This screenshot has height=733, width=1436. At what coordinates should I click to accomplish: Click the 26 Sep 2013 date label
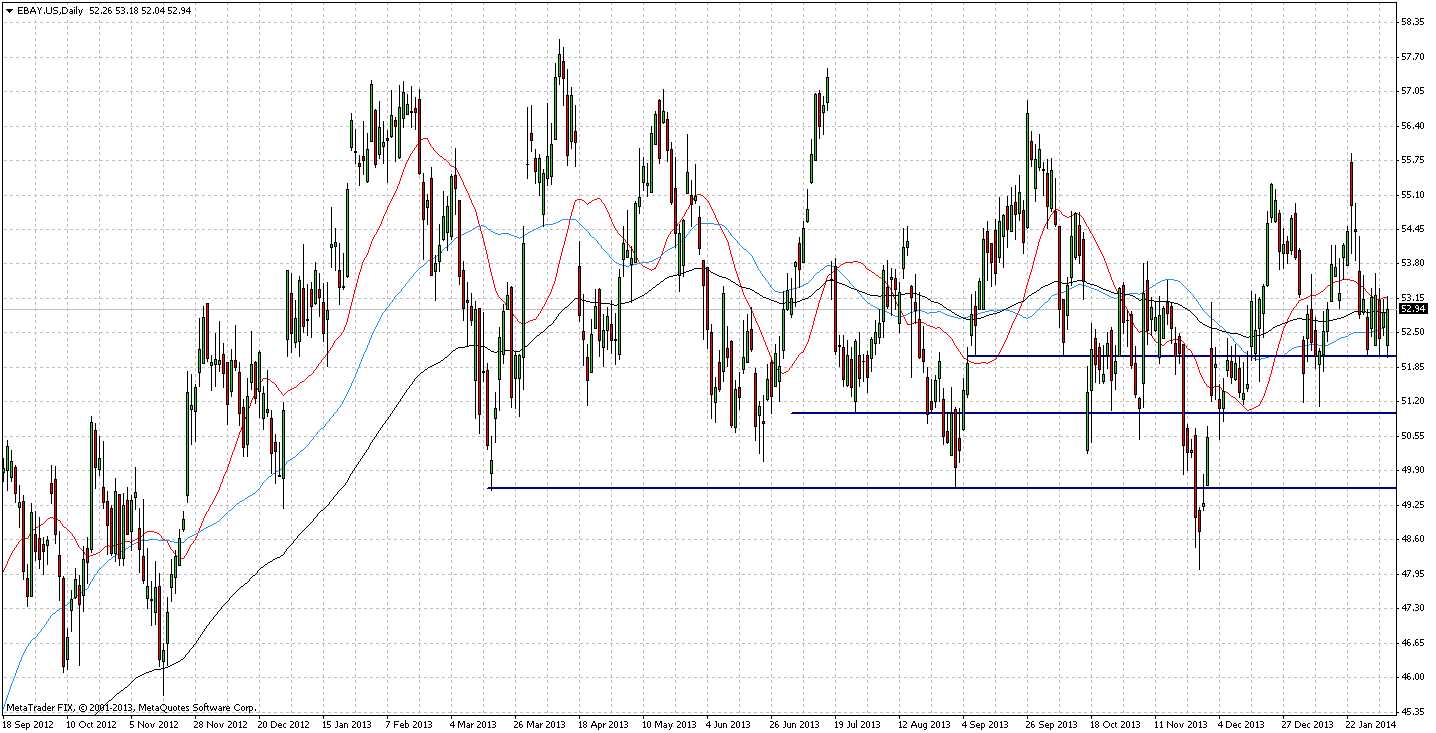1050,724
